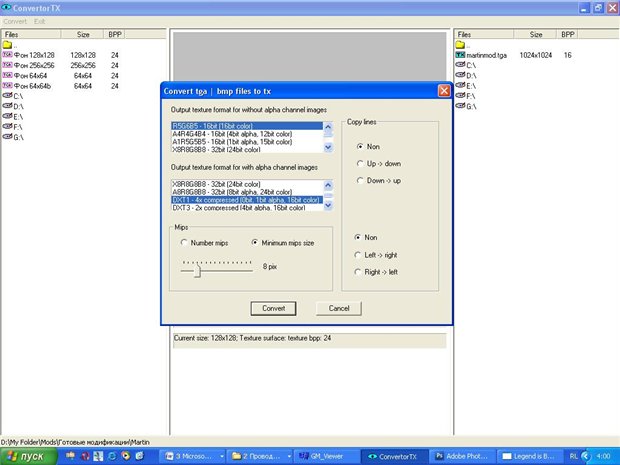Open the Convert menu
The image size is (620, 465).
[x=15, y=21]
